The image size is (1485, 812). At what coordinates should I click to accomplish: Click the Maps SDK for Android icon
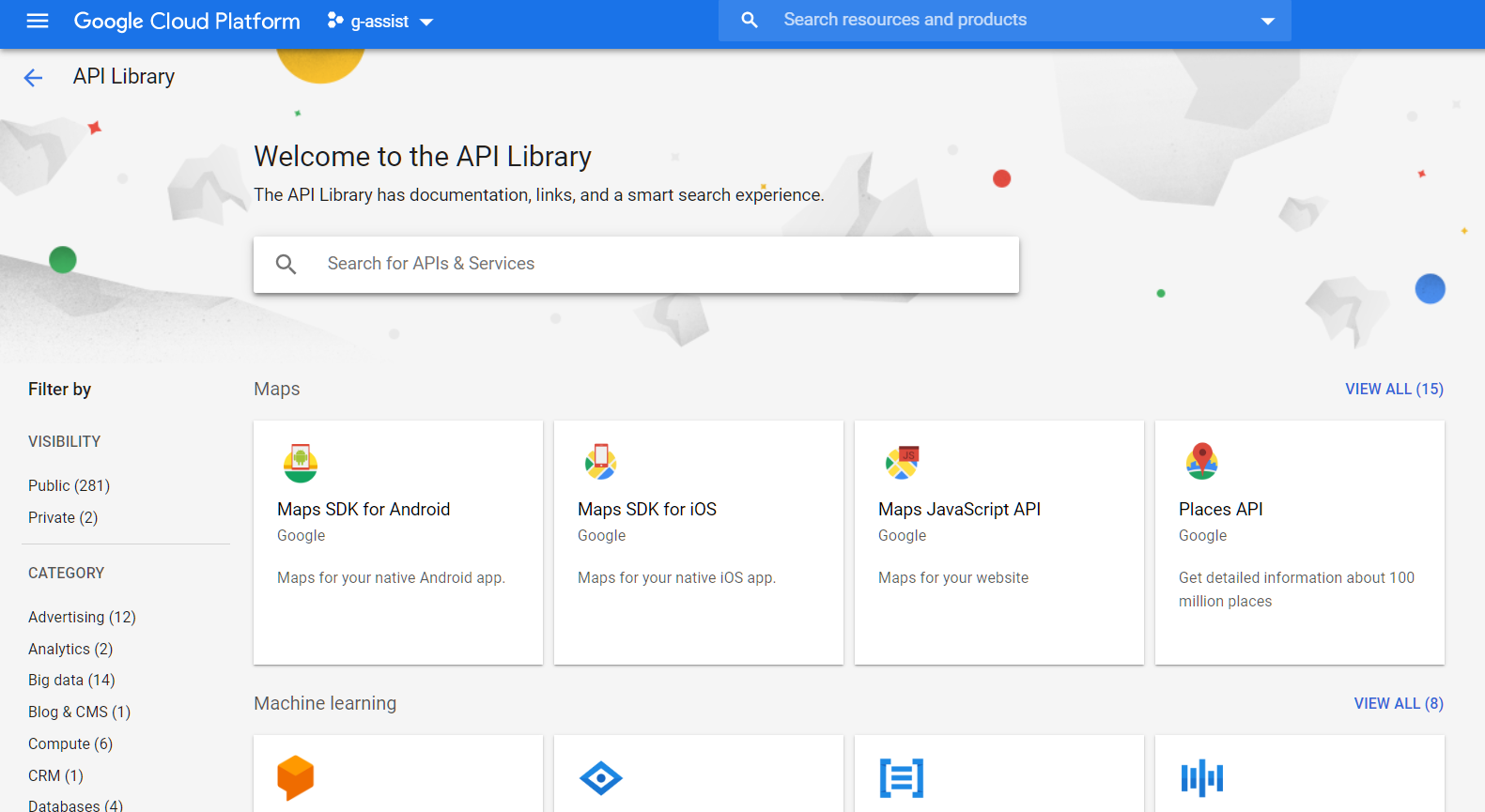click(301, 463)
